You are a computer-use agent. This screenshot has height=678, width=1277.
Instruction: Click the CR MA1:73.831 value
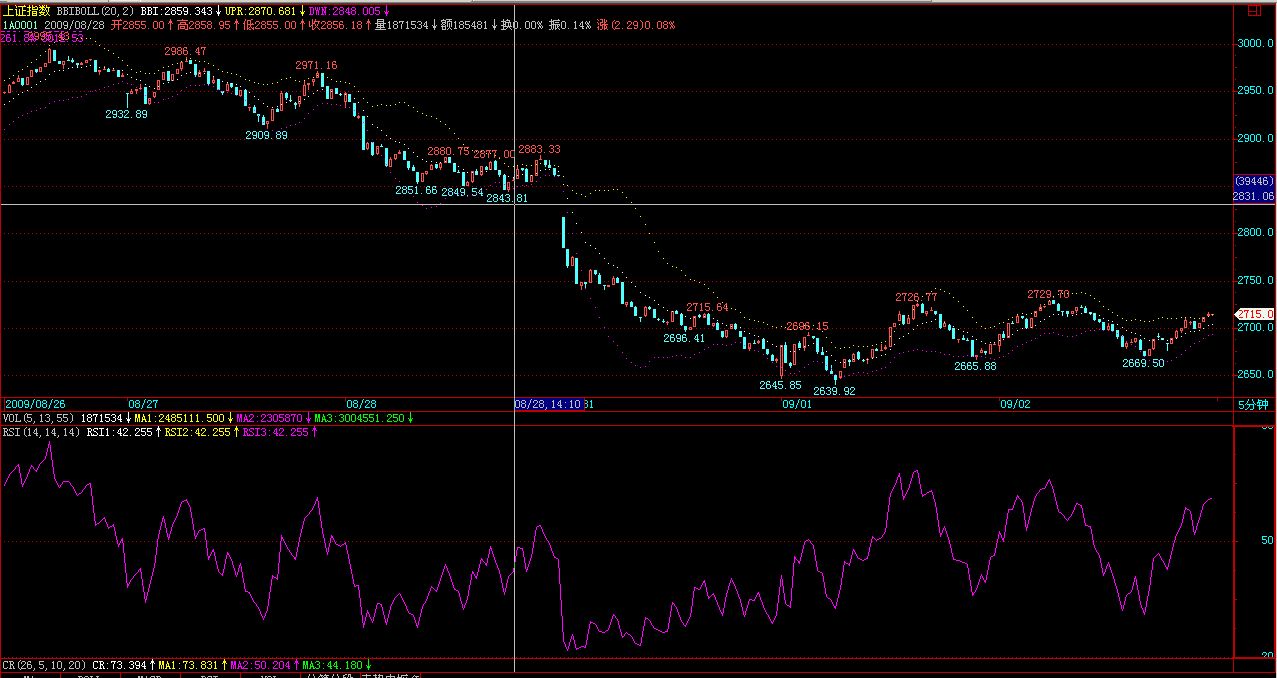pos(189,665)
